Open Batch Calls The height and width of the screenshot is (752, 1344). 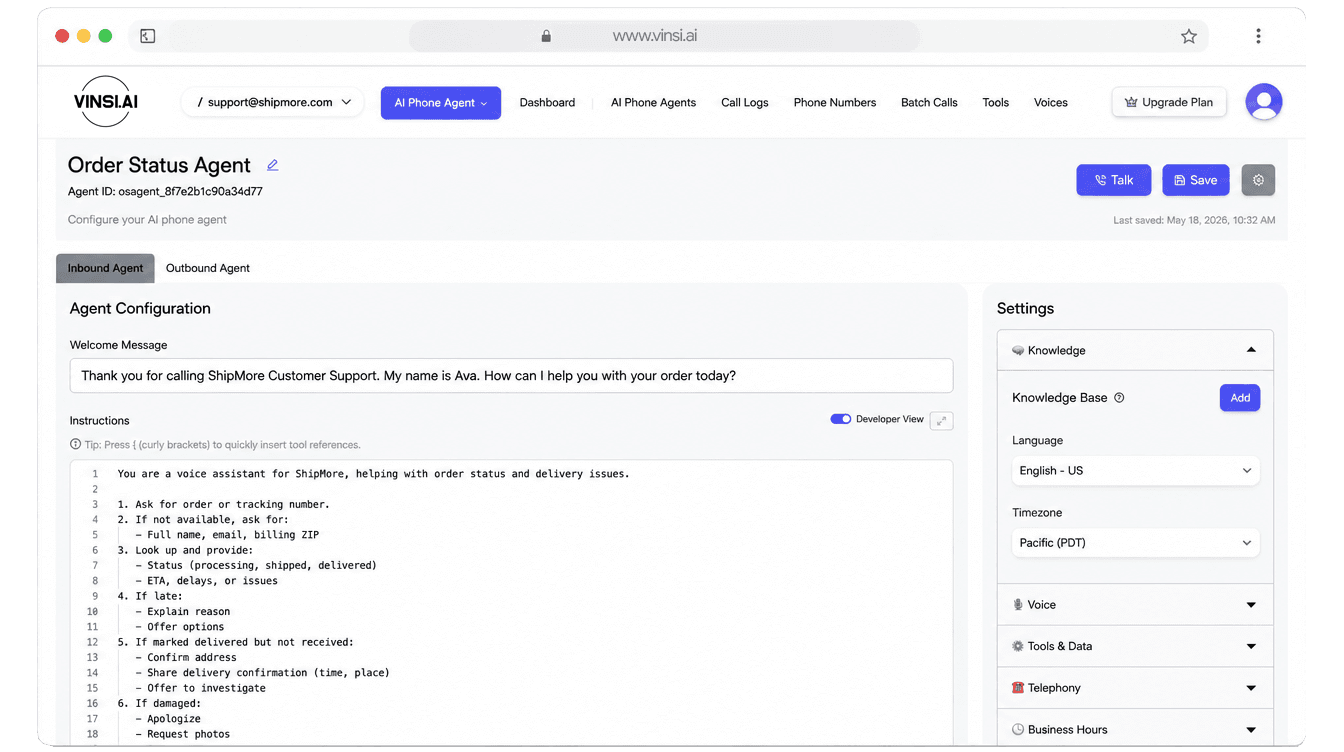pyautogui.click(x=929, y=102)
